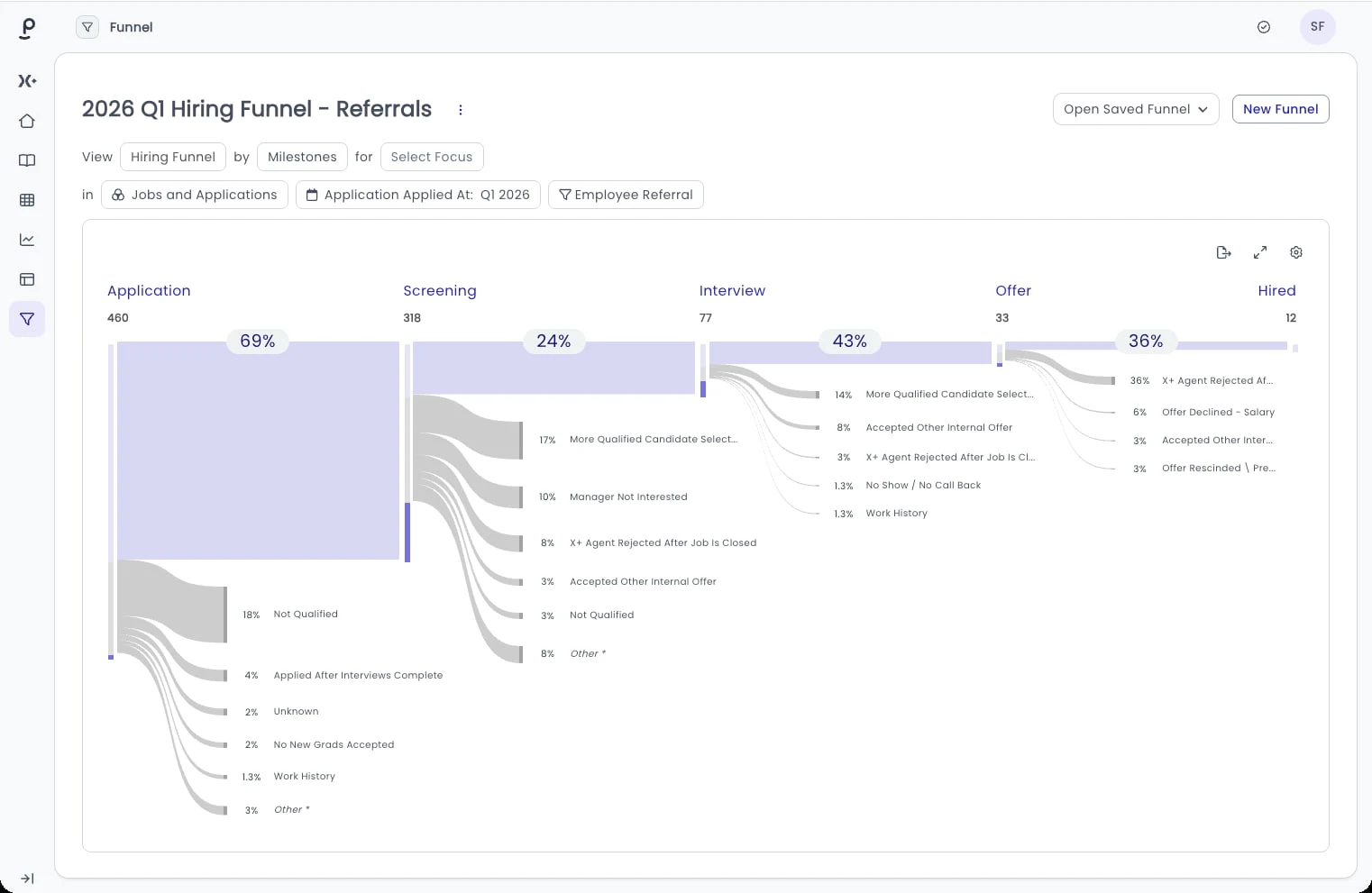Expand the sidebar with the arrow icon

click(x=27, y=879)
